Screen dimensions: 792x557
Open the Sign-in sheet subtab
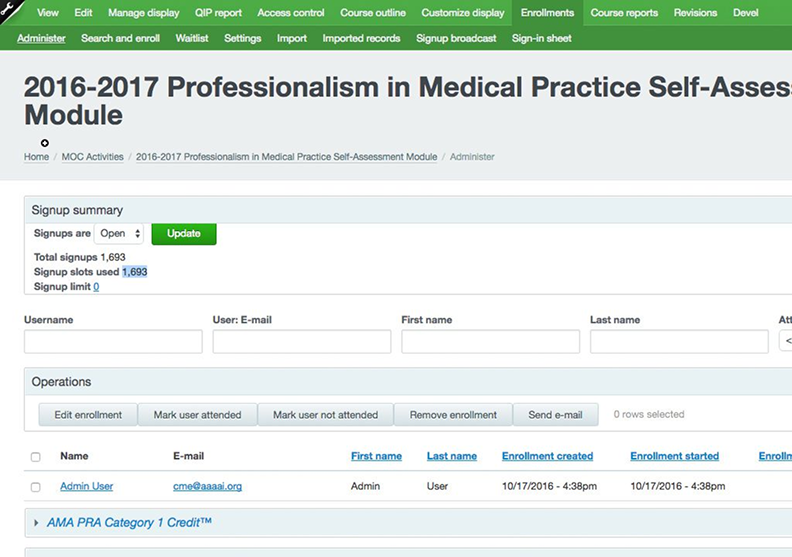coord(542,38)
